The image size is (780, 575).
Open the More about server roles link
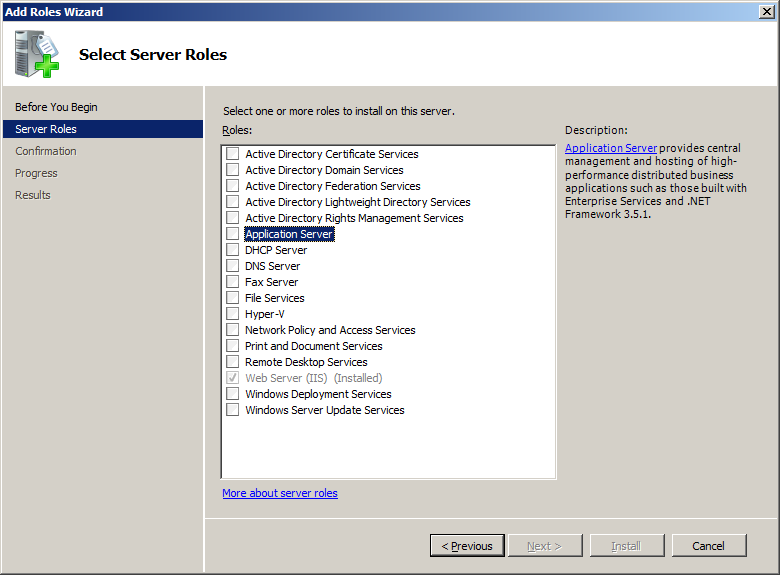tap(280, 493)
